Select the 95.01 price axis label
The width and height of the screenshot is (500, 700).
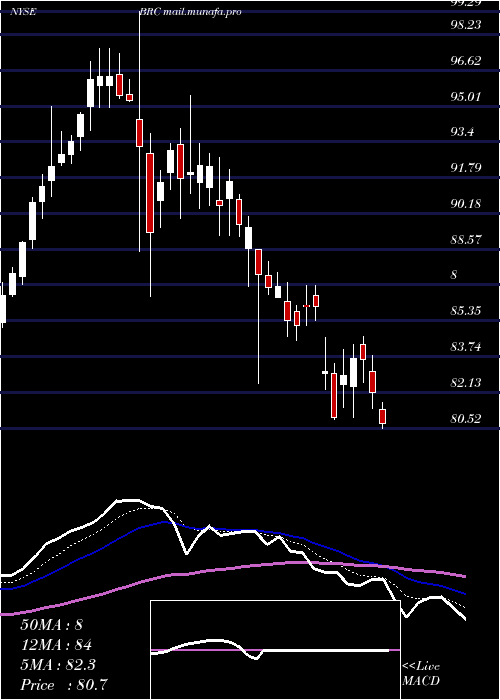tap(466, 96)
